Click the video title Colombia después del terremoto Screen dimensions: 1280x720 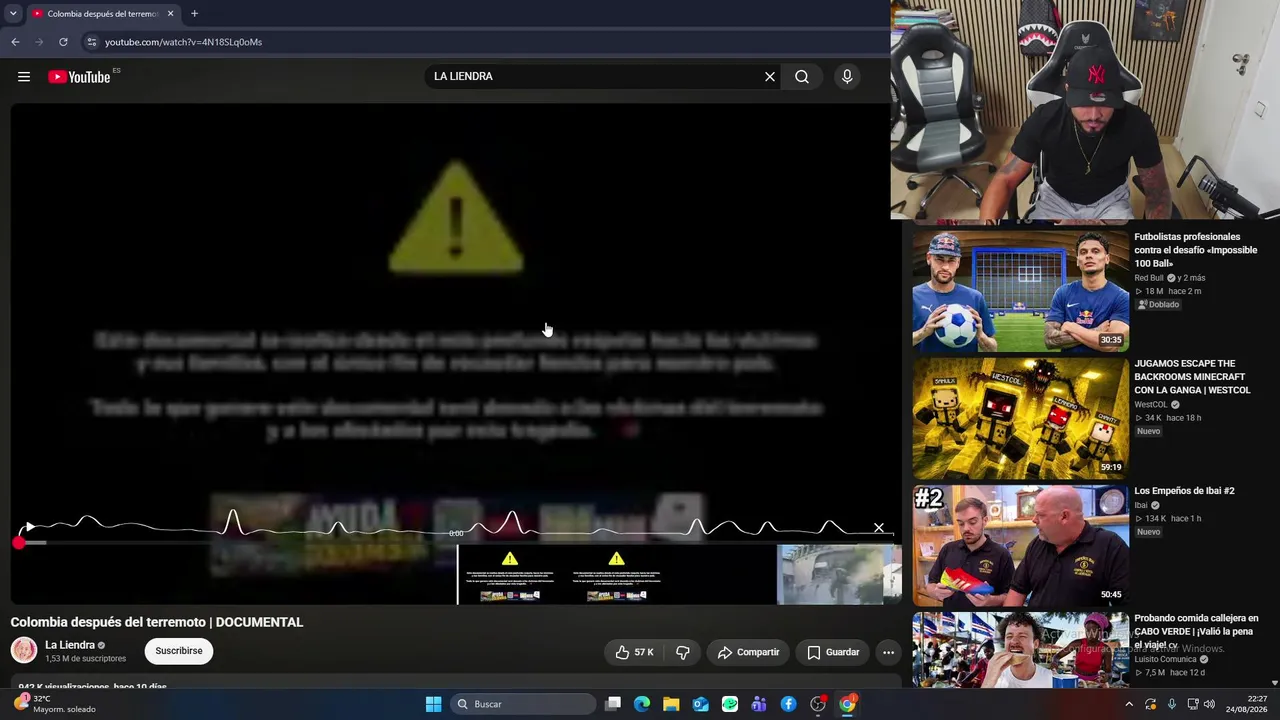click(157, 622)
